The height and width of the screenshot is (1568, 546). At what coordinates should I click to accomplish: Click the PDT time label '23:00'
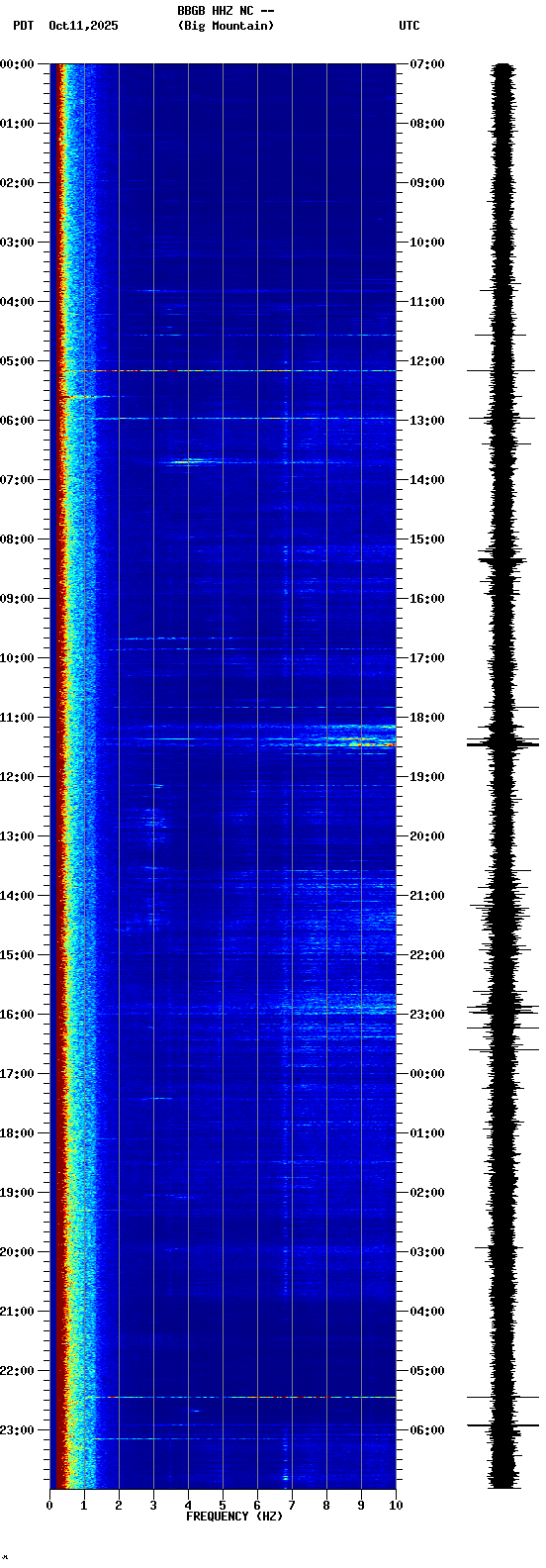pyautogui.click(x=17, y=1430)
